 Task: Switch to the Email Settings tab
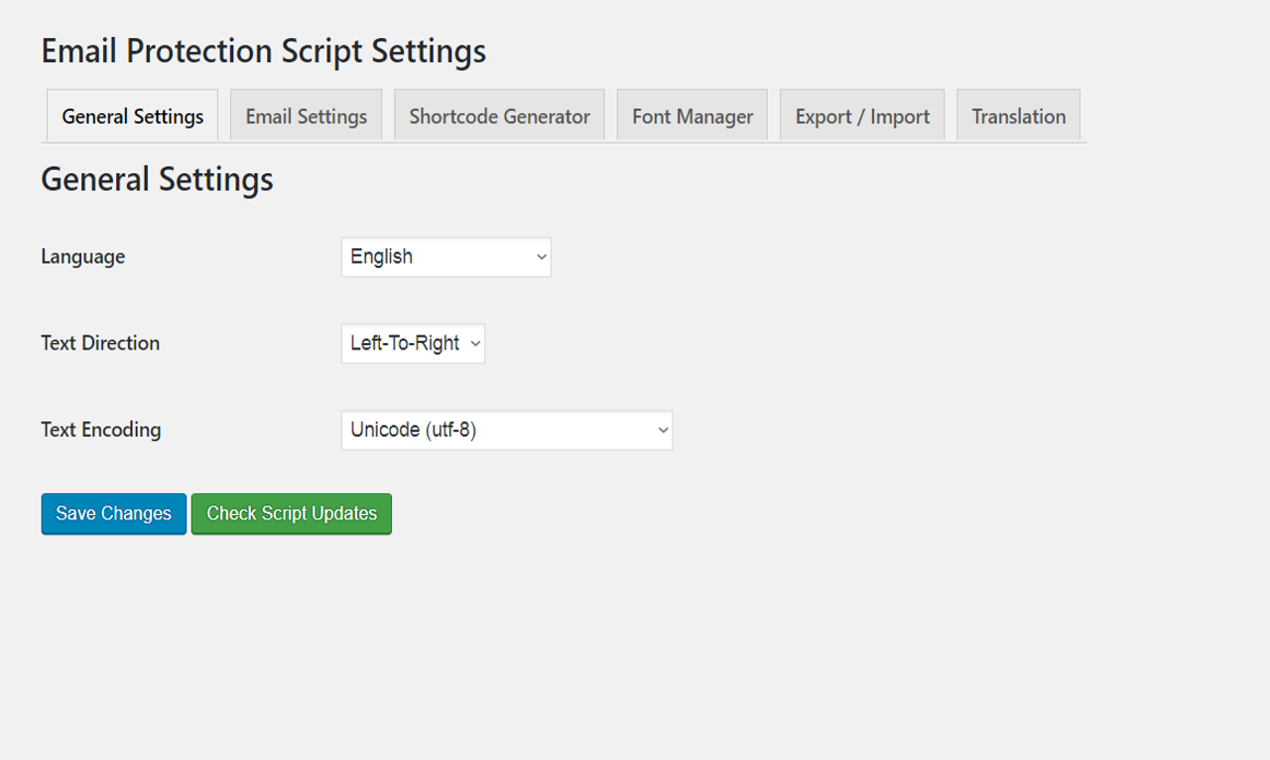point(305,115)
